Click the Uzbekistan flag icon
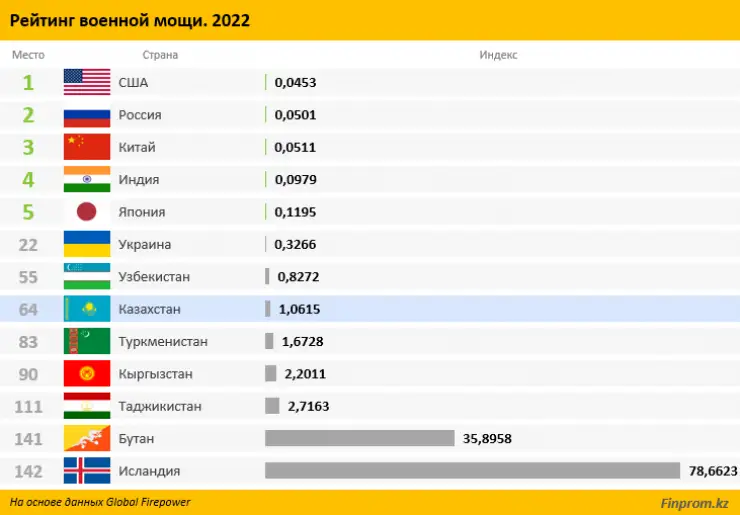 (x=87, y=277)
